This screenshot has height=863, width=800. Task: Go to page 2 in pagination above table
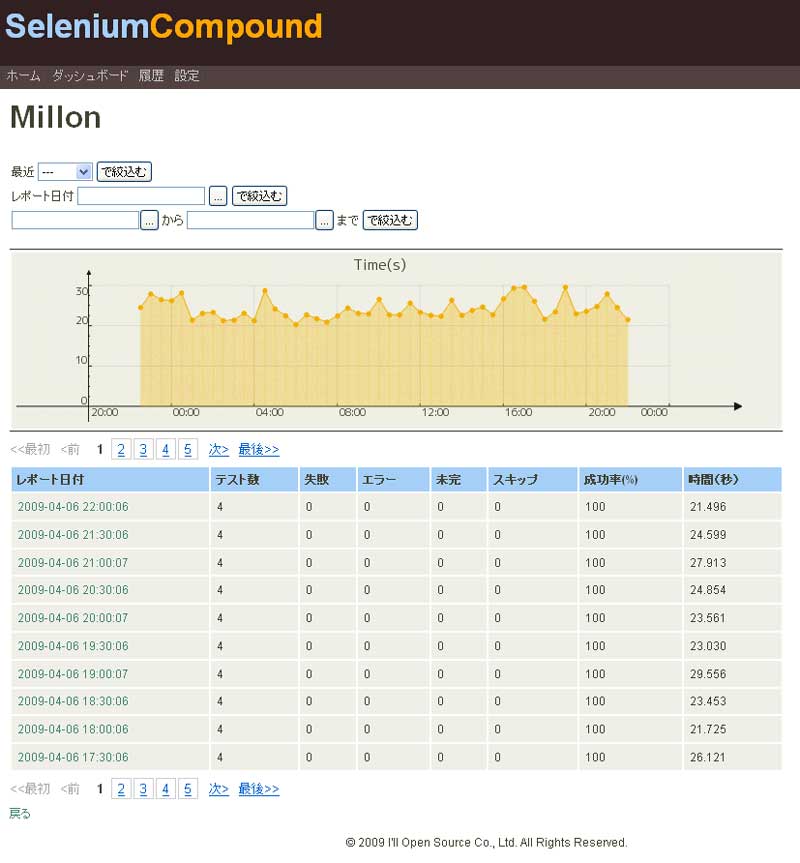tap(121, 450)
